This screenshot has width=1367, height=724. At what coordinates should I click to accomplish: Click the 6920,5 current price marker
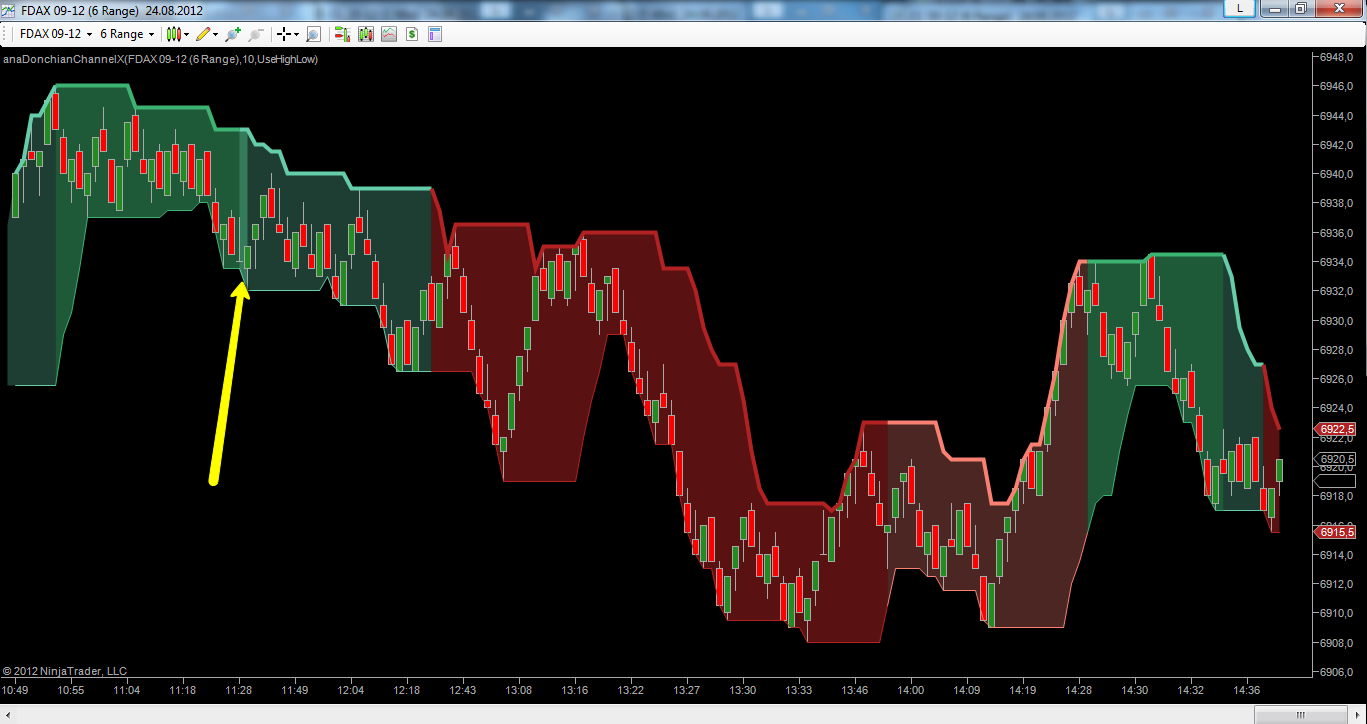tap(1337, 459)
